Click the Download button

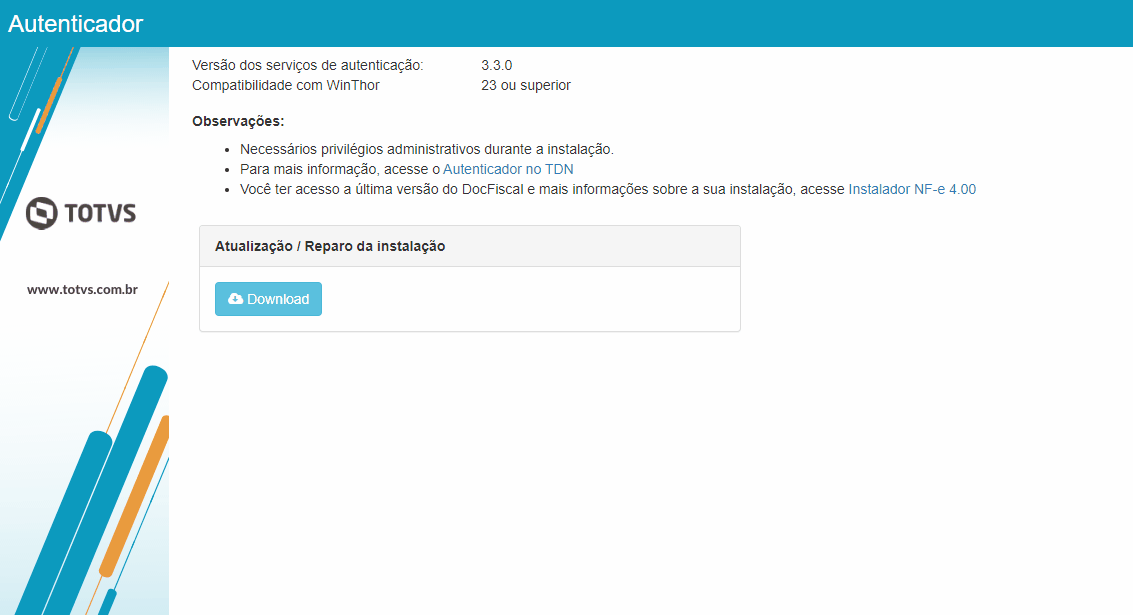tap(268, 299)
